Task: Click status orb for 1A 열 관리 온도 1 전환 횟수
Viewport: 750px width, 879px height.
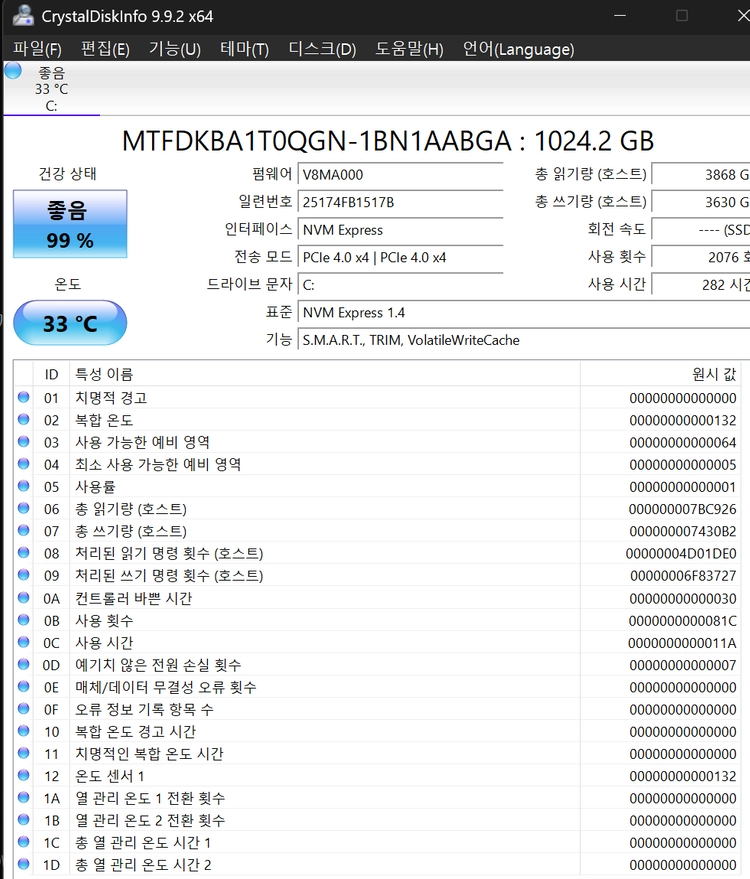Action: (24, 797)
